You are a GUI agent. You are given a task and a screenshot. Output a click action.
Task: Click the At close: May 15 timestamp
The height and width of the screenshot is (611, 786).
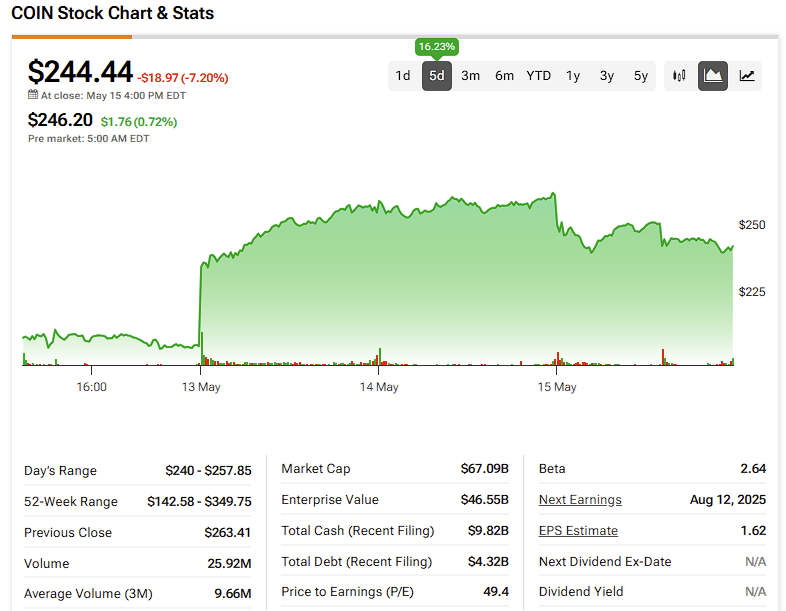113,96
